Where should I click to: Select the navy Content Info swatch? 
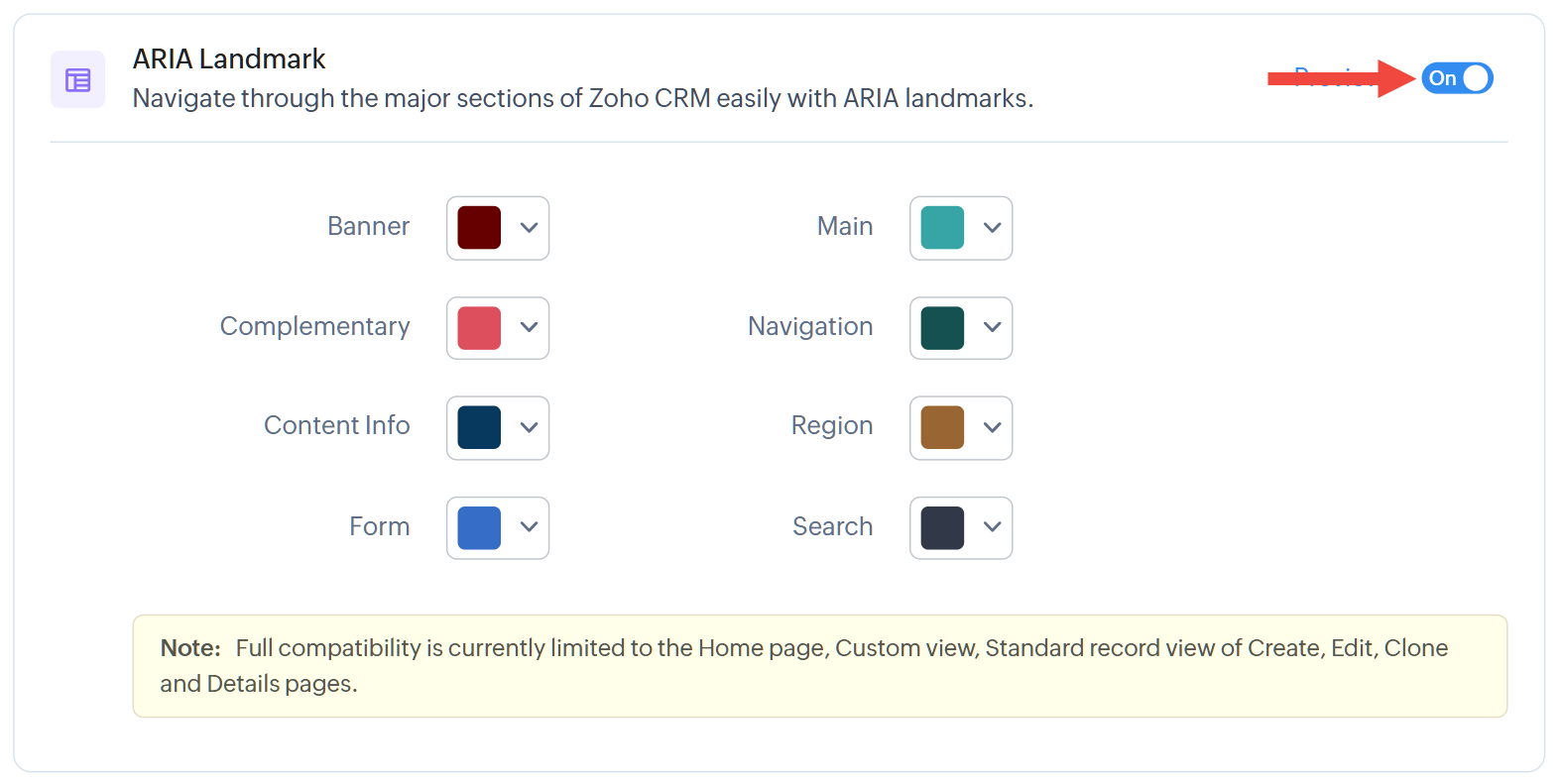(479, 427)
